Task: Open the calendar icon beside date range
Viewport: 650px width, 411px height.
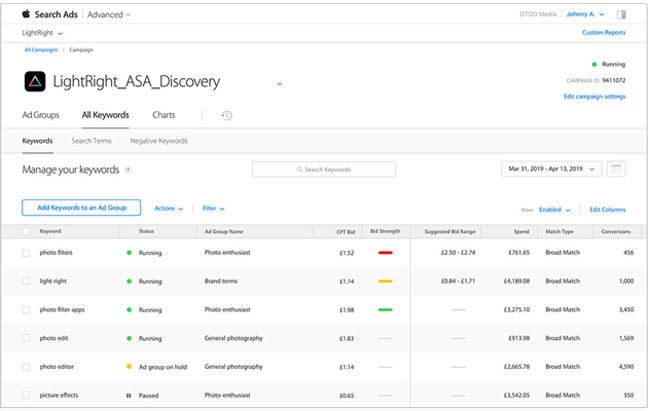Action: (616, 169)
